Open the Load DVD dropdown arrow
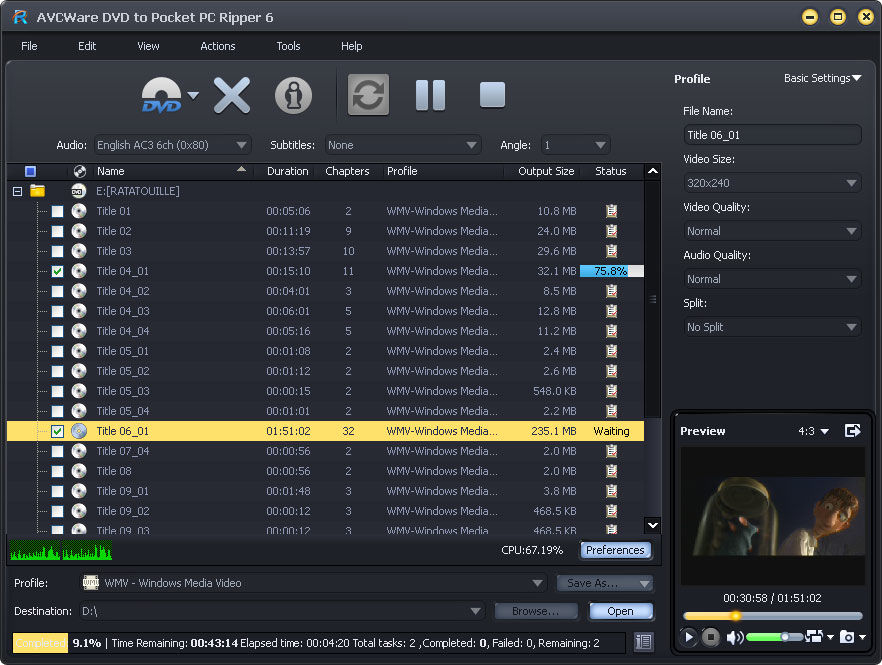 tap(193, 95)
